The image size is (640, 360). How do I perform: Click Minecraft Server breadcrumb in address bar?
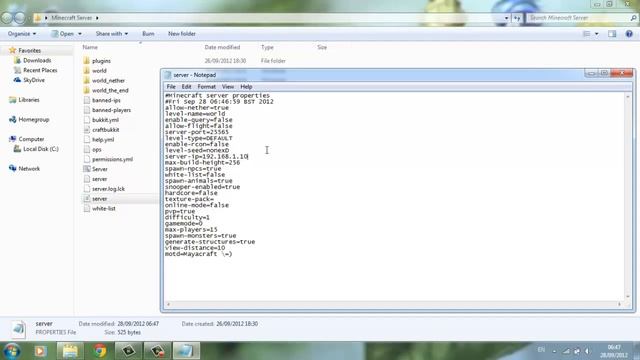(x=72, y=18)
